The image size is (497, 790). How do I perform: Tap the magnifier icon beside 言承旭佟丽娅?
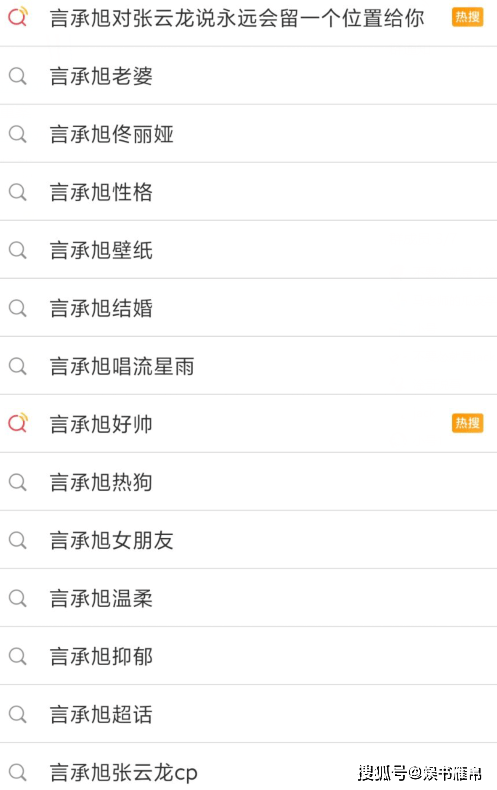[18, 135]
